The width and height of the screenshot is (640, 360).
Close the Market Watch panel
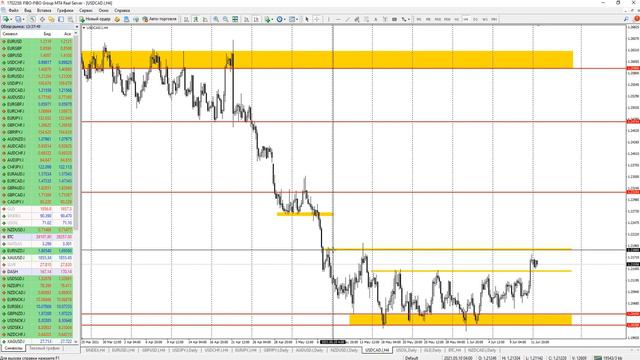click(x=76, y=27)
